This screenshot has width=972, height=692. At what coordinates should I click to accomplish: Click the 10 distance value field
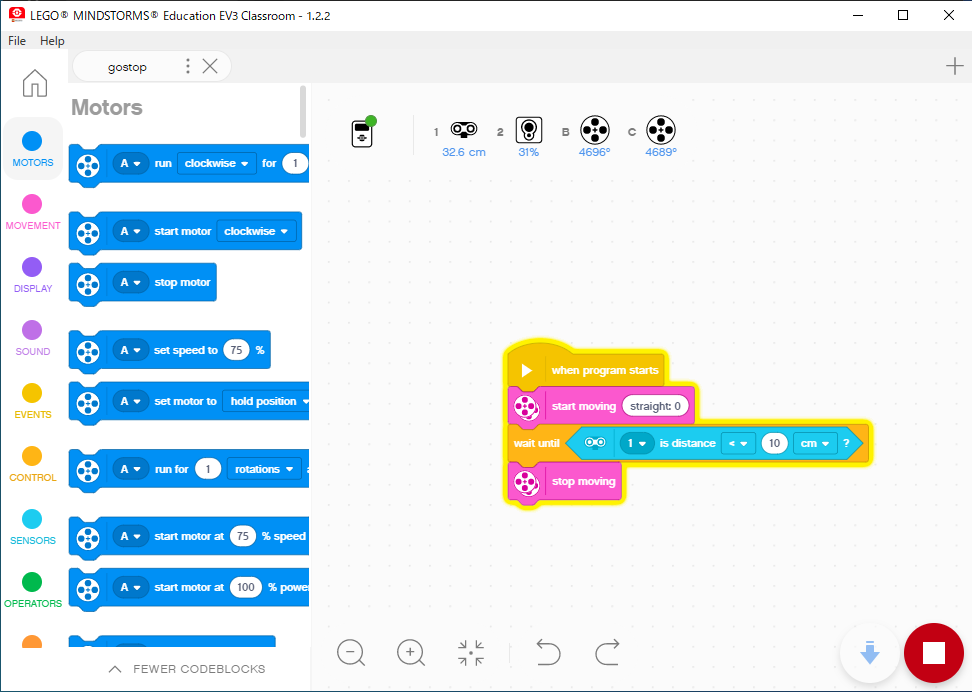pyautogui.click(x=774, y=443)
